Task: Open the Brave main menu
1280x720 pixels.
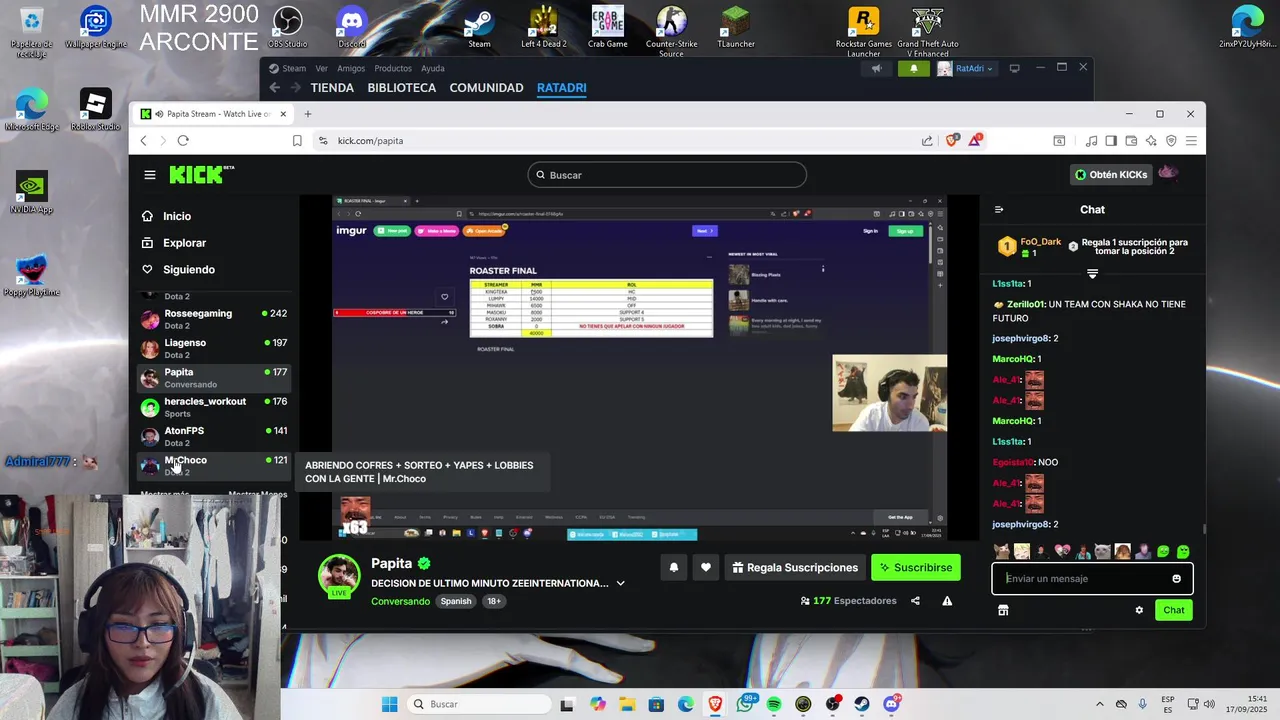Action: coord(1191,141)
